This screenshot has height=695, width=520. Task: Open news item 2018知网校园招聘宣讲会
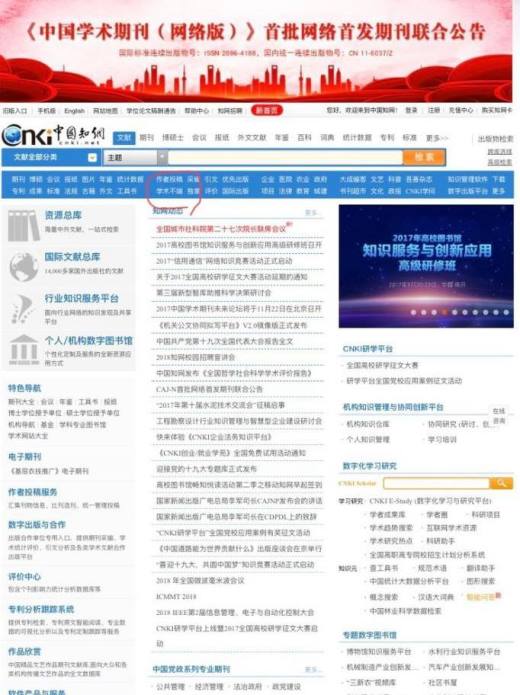click(x=195, y=357)
